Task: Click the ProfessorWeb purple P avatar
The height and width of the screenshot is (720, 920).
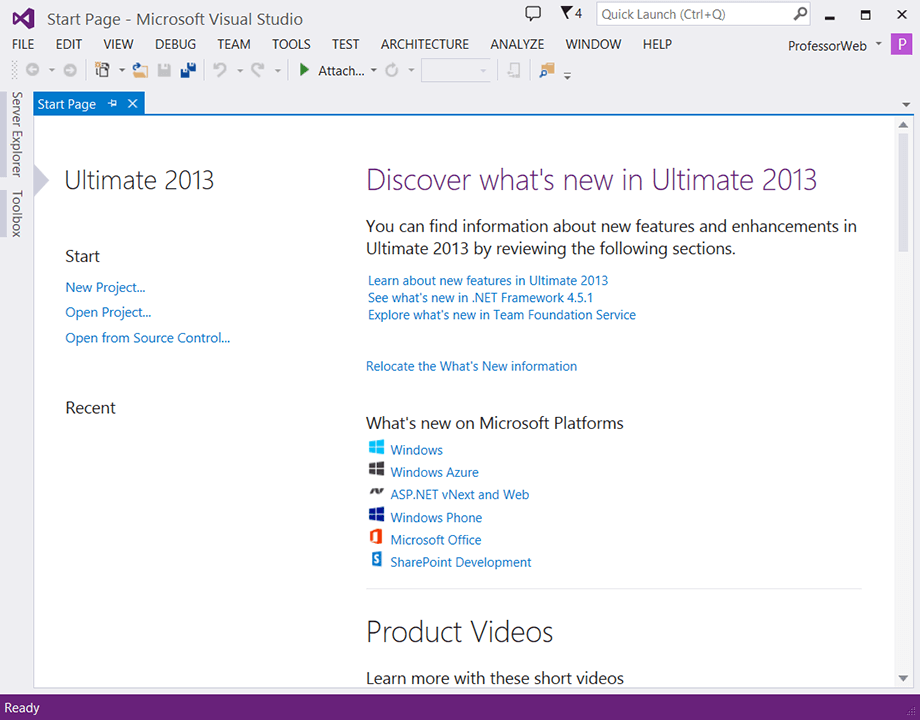Action: 901,45
